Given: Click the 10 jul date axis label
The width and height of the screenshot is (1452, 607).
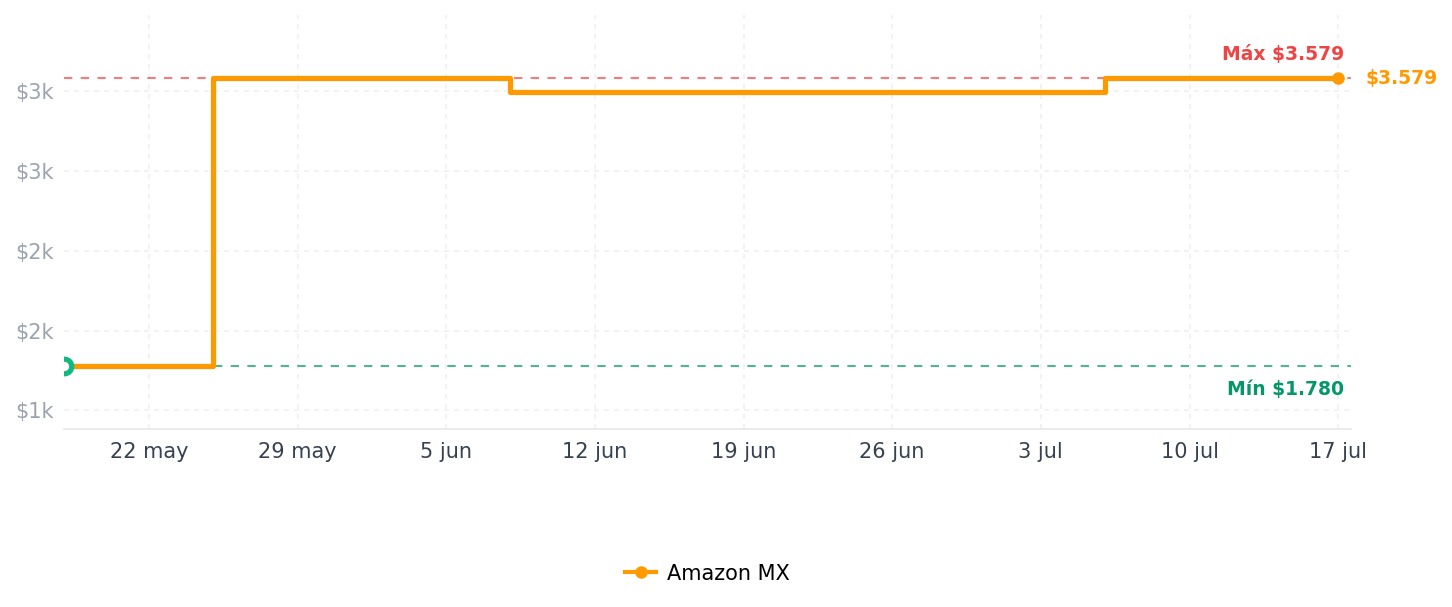Looking at the screenshot, I should pos(1190,451).
